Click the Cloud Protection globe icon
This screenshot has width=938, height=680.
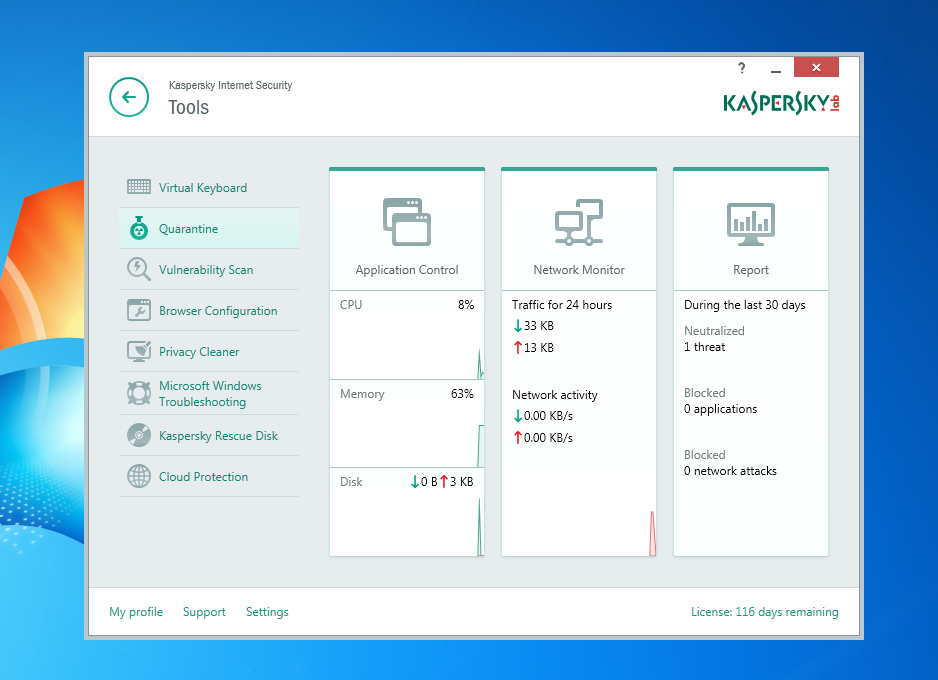tap(139, 477)
